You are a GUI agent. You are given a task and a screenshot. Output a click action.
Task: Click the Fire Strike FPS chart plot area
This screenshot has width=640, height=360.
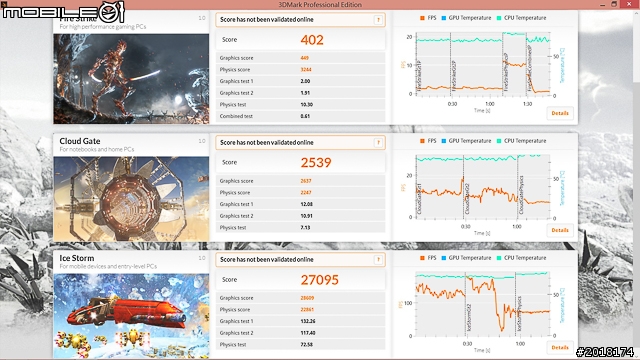pos(483,64)
